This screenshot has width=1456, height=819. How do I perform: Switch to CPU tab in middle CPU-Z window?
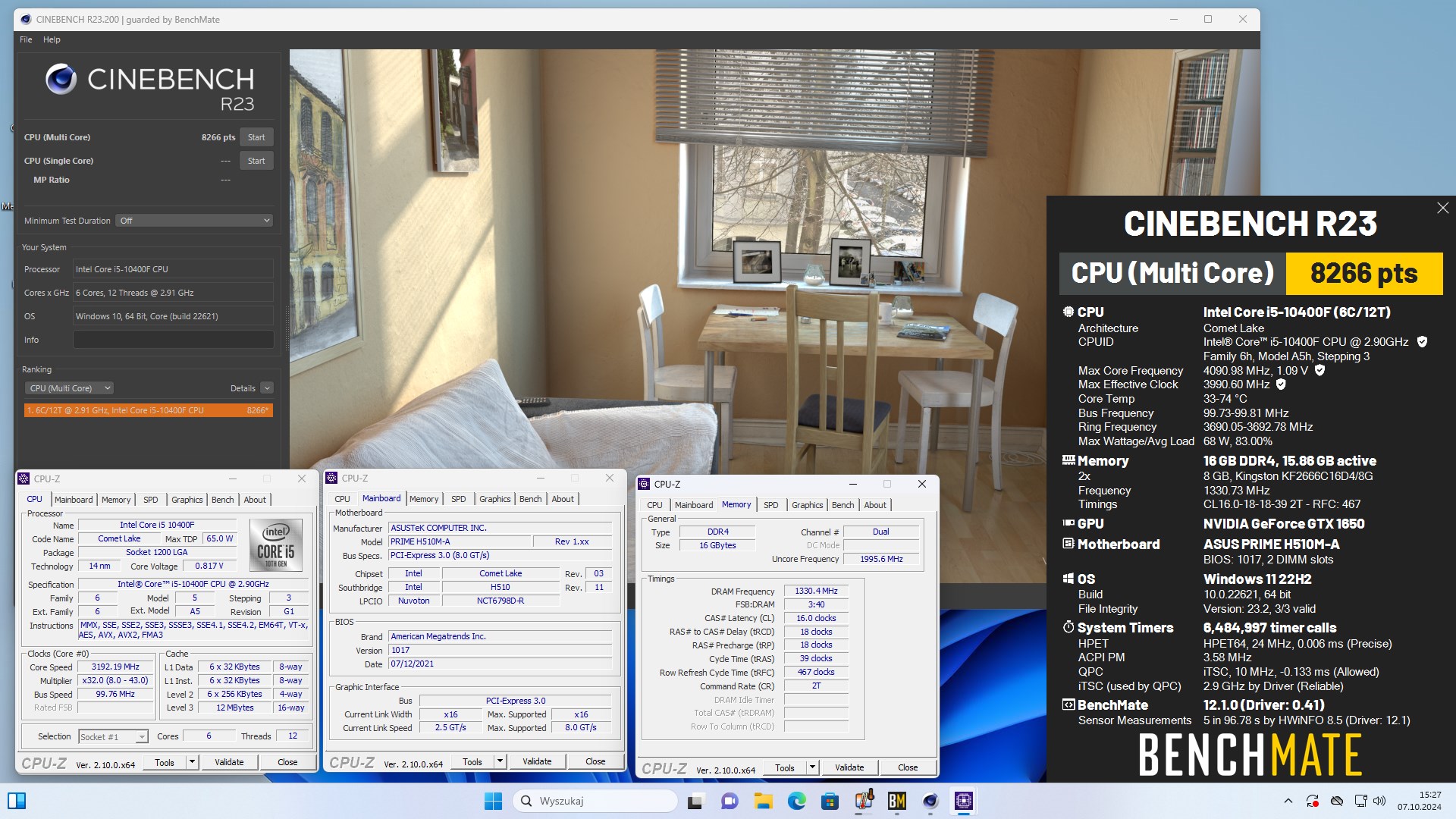tap(343, 499)
